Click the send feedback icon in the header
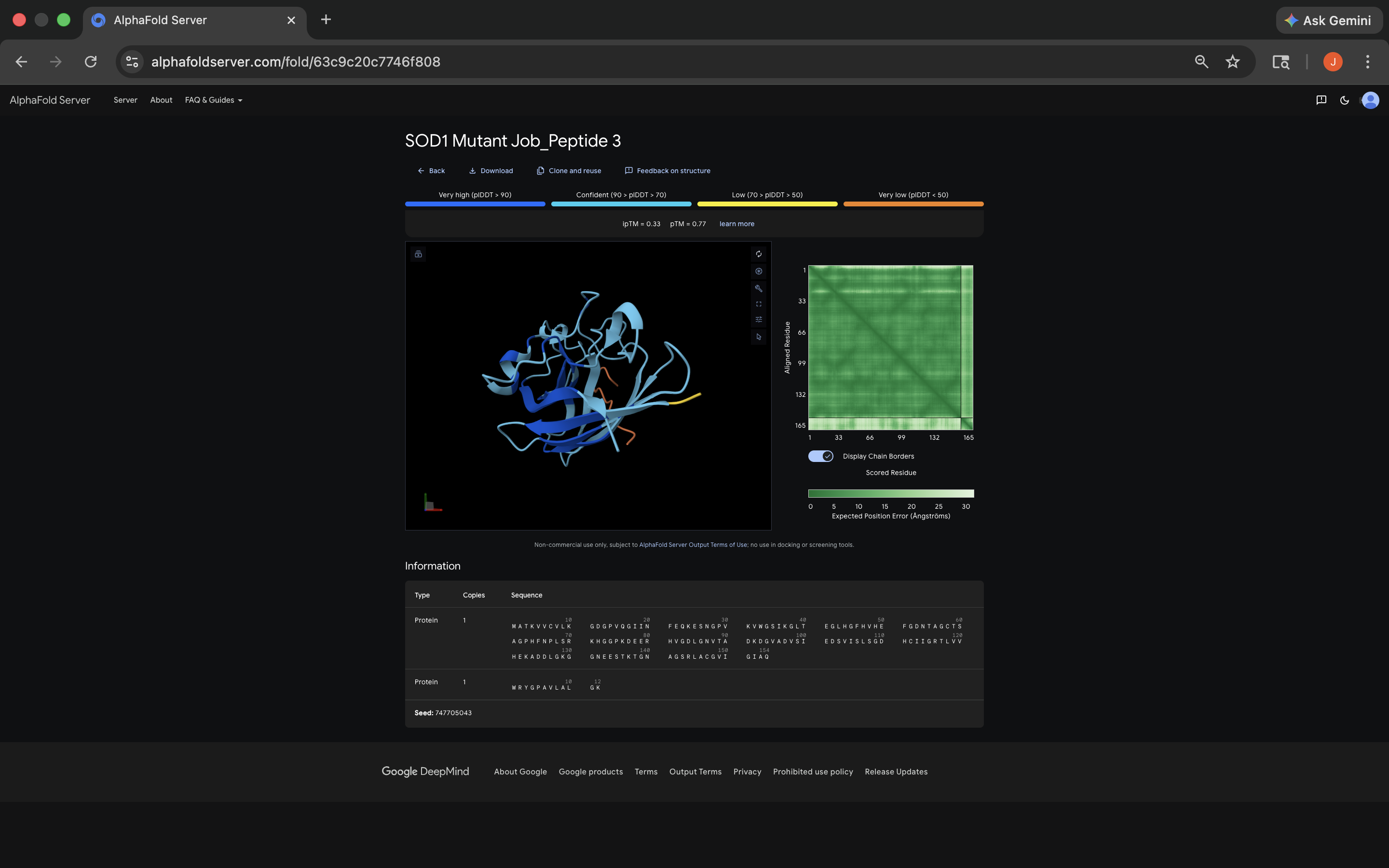 tap(1321, 100)
